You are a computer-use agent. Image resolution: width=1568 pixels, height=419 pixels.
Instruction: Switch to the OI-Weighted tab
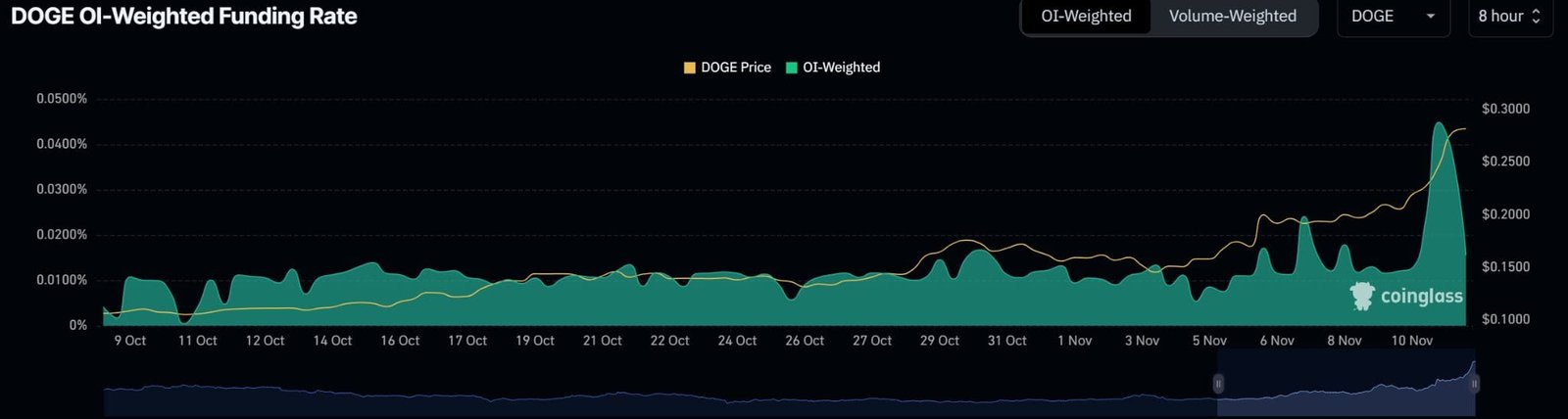tap(1086, 17)
